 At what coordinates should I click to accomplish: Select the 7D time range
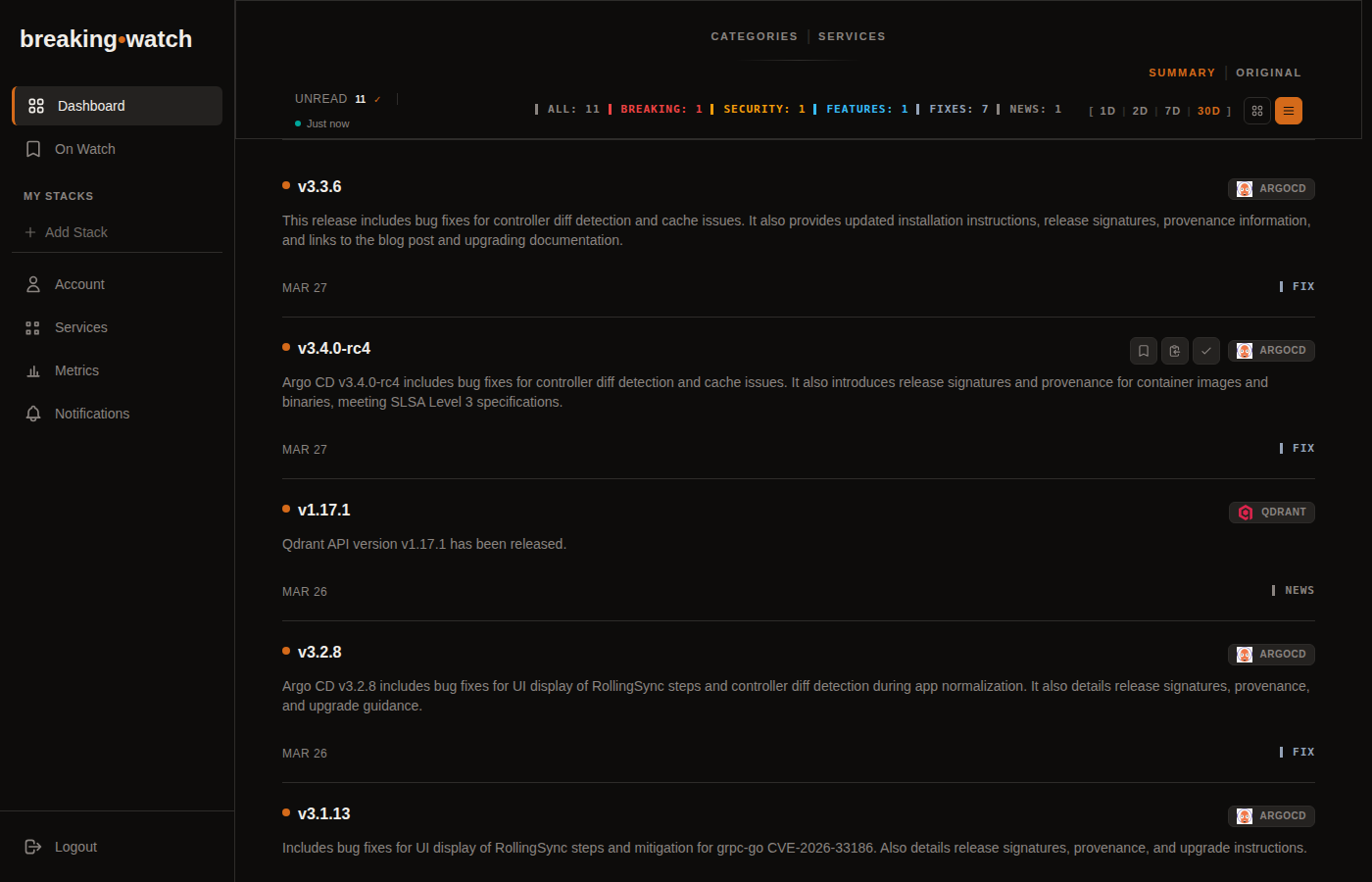click(1172, 111)
